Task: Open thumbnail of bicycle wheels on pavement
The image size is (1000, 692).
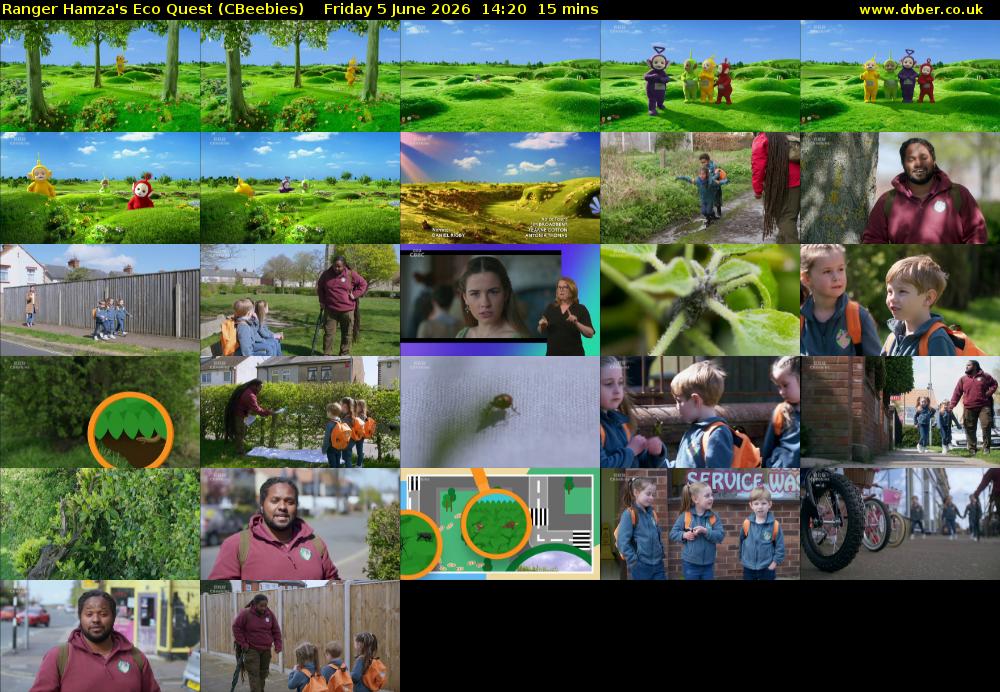Action: click(900, 524)
